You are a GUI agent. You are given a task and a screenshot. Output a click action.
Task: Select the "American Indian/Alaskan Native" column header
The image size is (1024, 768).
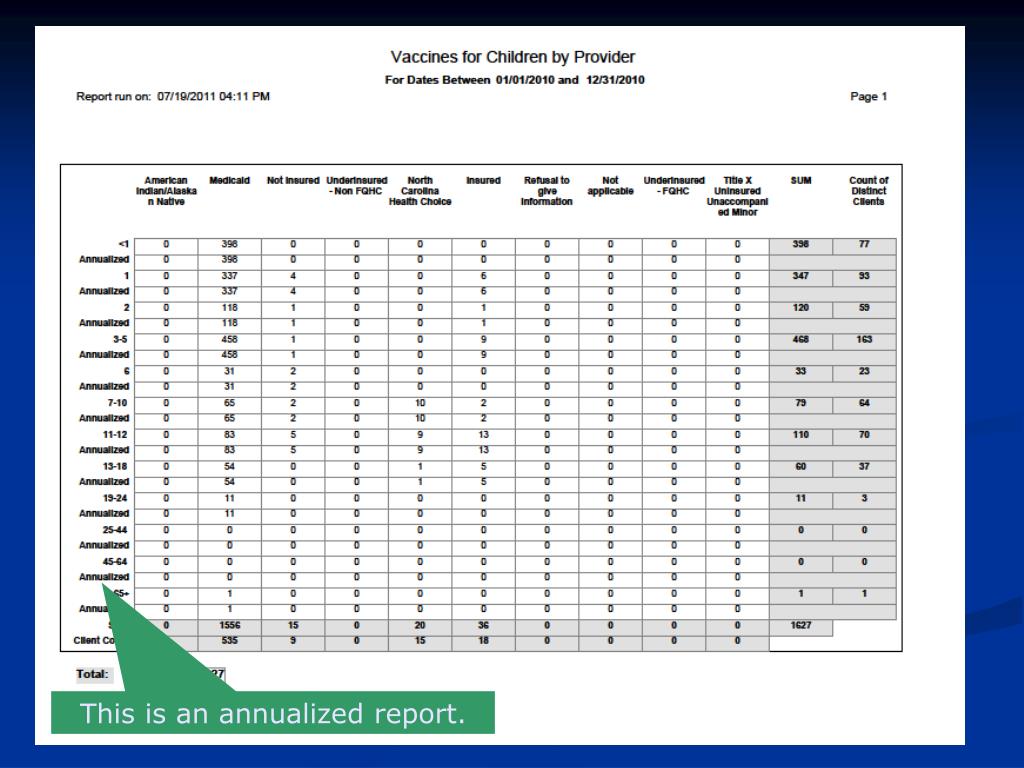coord(166,191)
